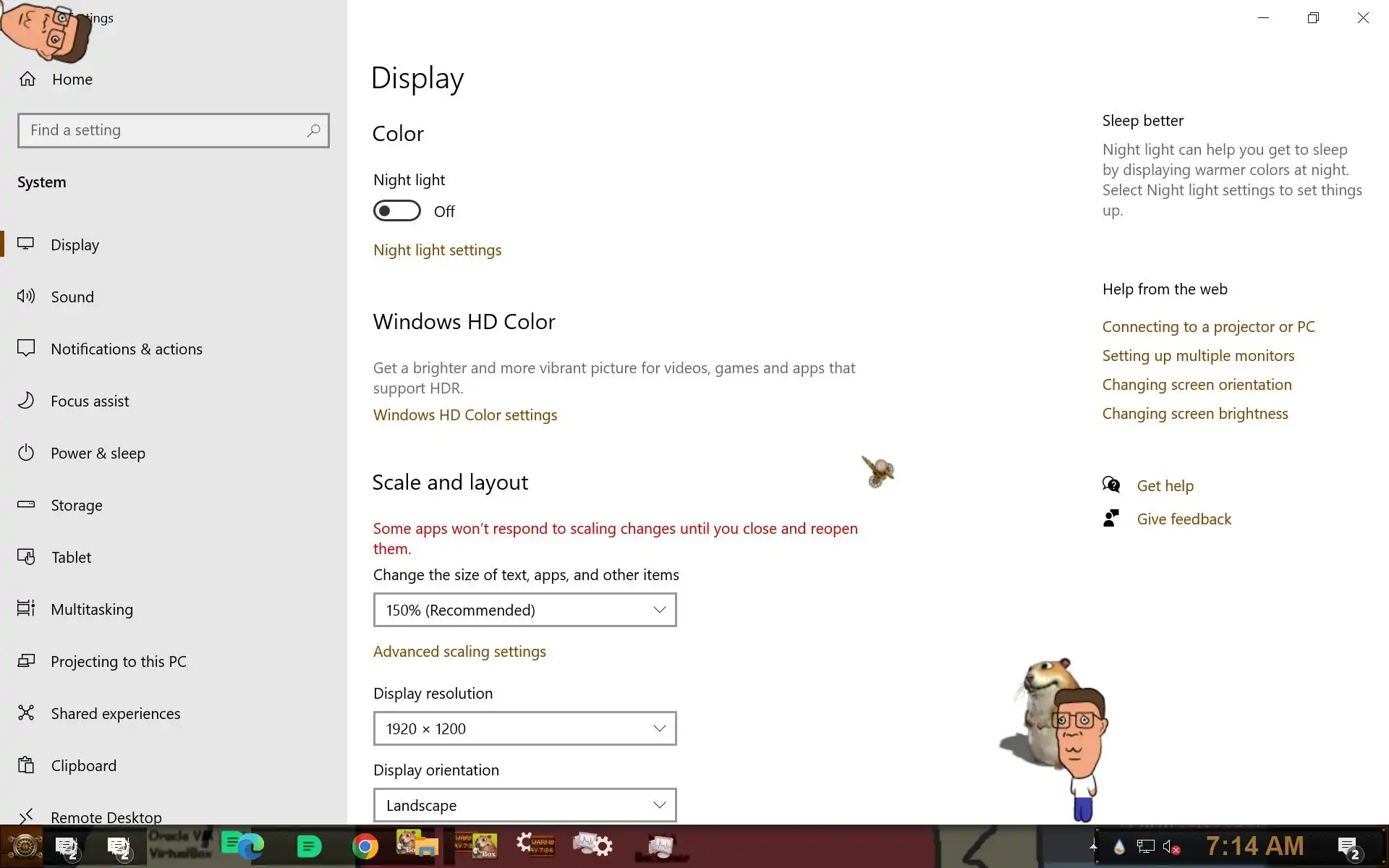The image size is (1389, 868).
Task: Click the Shared experiences icon
Action: 26,712
